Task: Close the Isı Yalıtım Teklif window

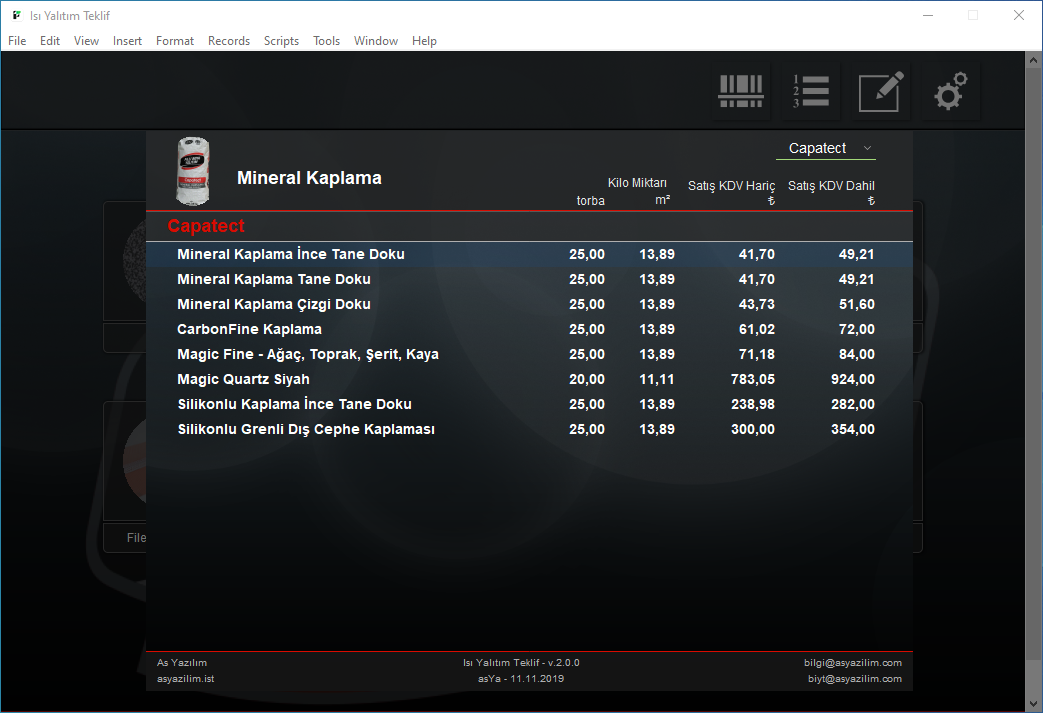Action: point(1018,15)
